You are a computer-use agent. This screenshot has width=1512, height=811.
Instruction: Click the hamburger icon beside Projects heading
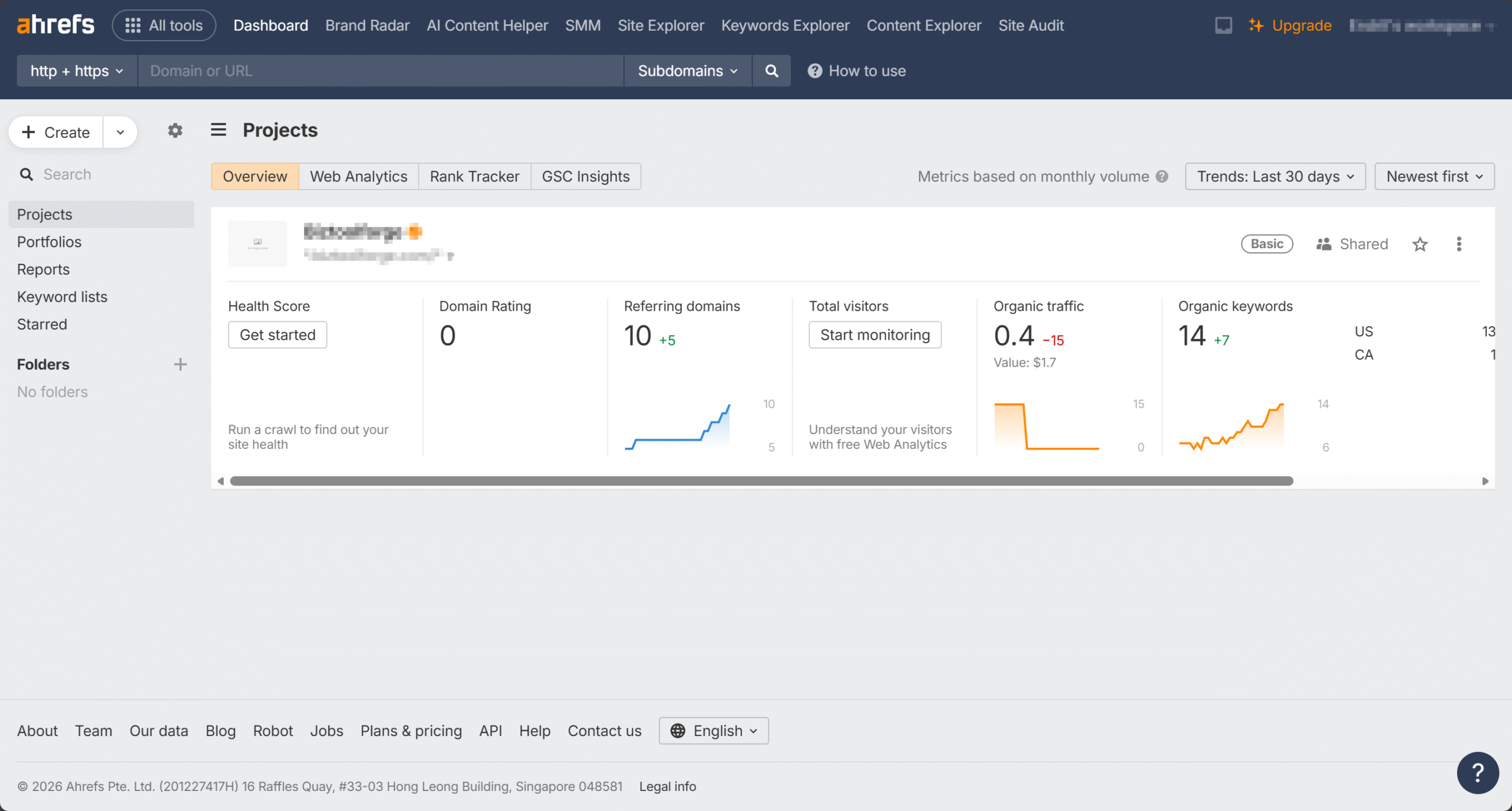coord(218,129)
